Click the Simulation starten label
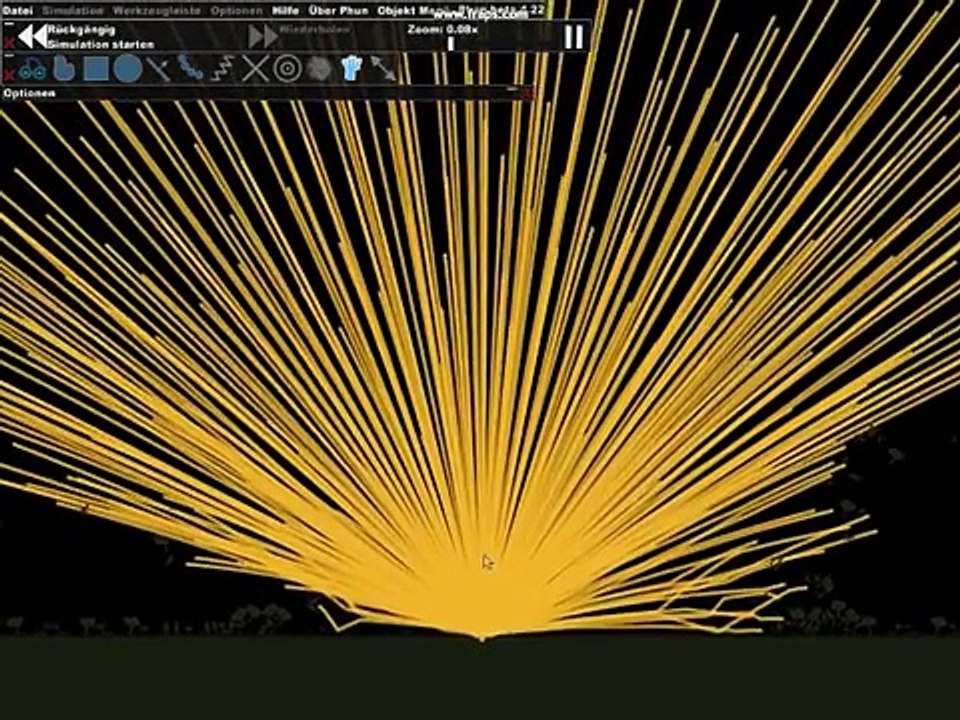The height and width of the screenshot is (720, 960). (101, 45)
